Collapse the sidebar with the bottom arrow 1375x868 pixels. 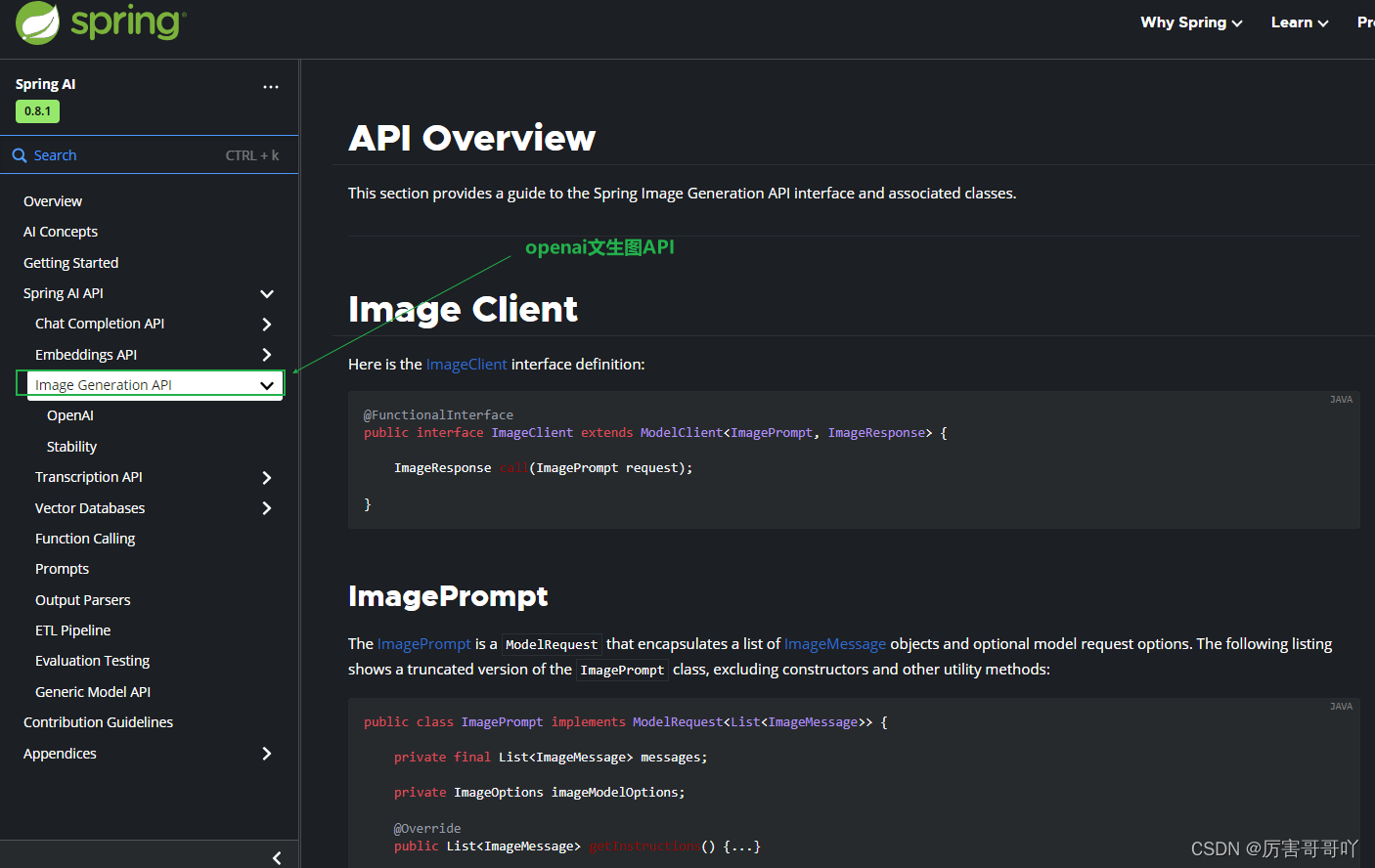(277, 857)
